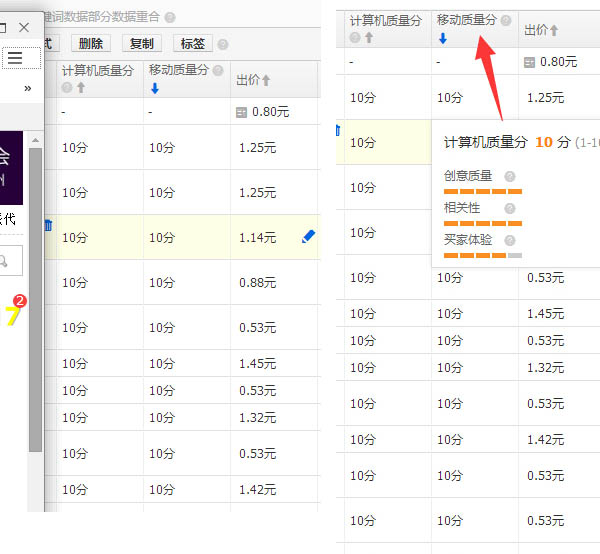Sort ascending by 计算机质量分 in the 删除-toolbar table
The height and width of the screenshot is (554, 600).
pos(81,88)
